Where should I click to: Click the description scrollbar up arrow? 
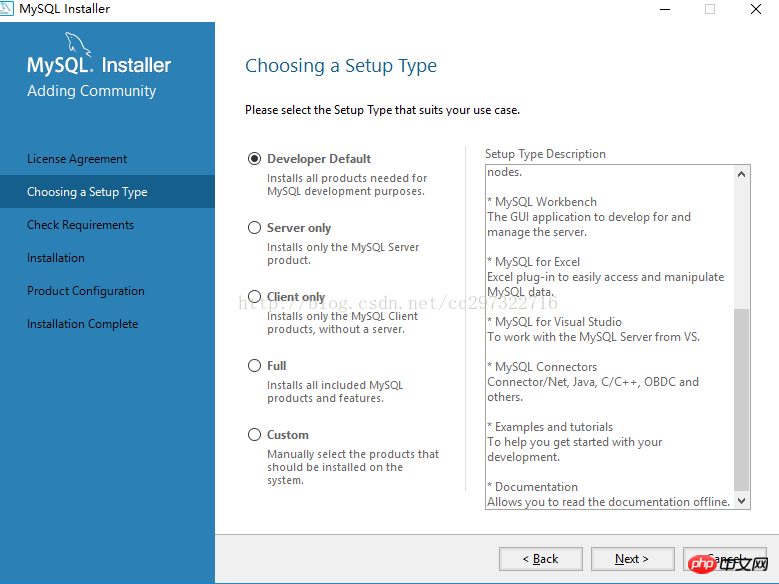coord(741,174)
